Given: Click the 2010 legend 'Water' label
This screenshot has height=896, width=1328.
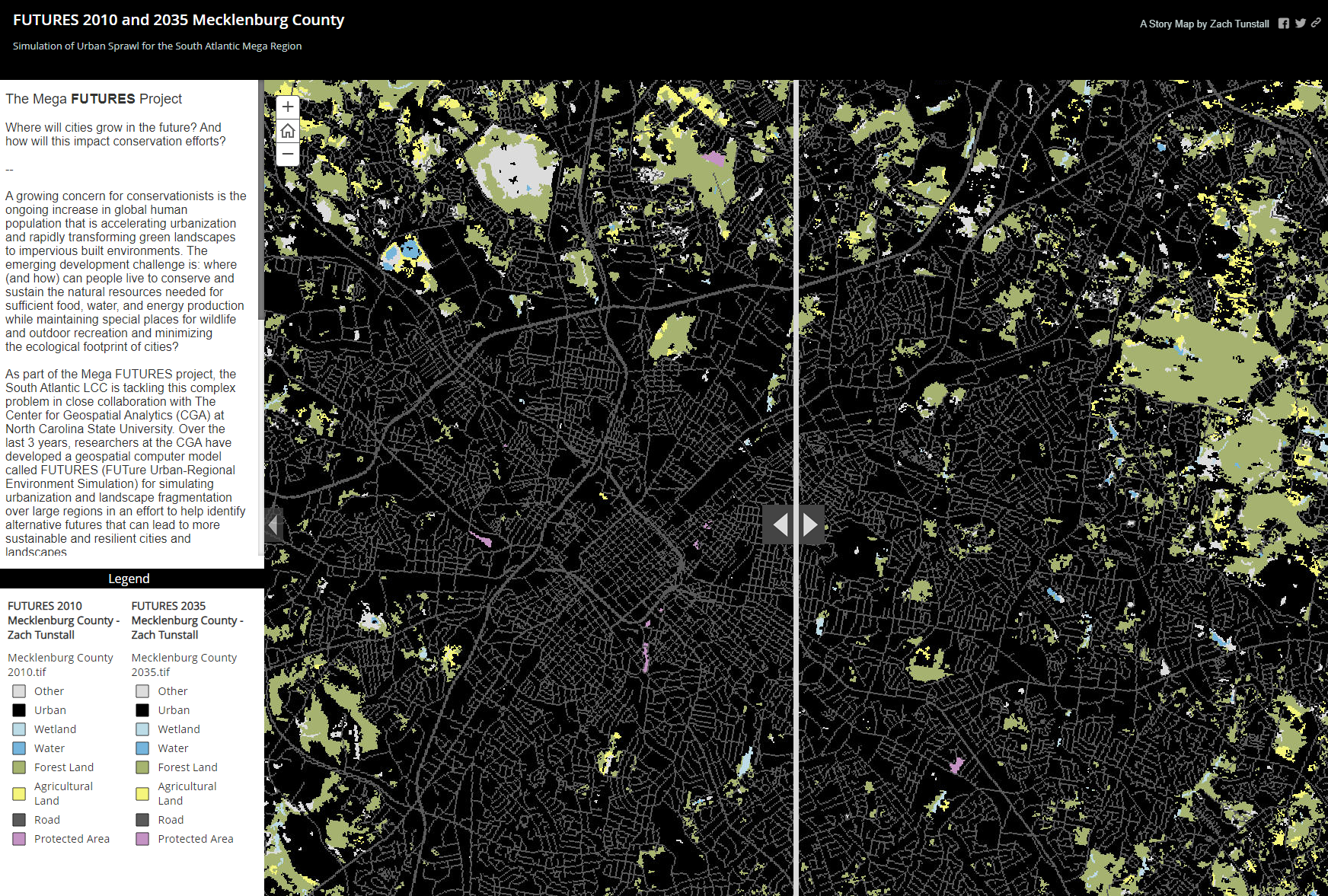Looking at the screenshot, I should coord(49,748).
